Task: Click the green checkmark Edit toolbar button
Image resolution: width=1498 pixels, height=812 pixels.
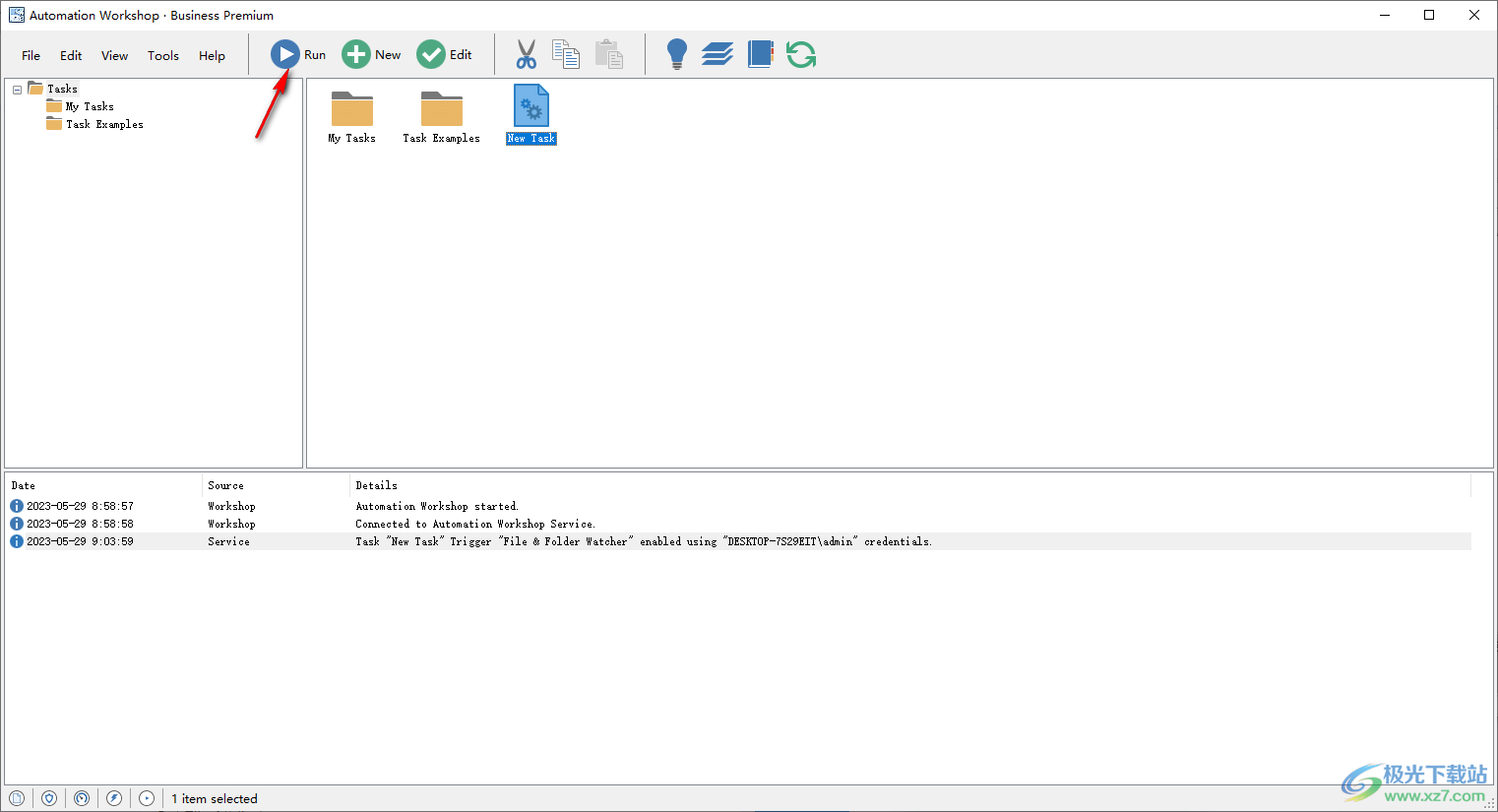Action: click(444, 54)
